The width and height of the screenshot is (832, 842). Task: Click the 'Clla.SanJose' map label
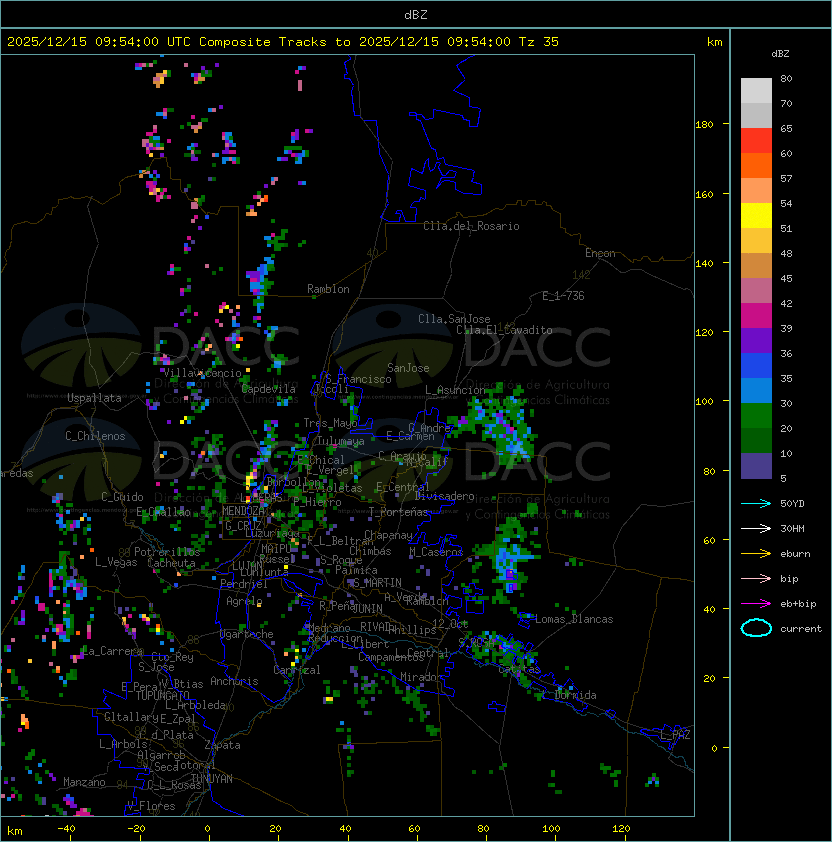454,319
